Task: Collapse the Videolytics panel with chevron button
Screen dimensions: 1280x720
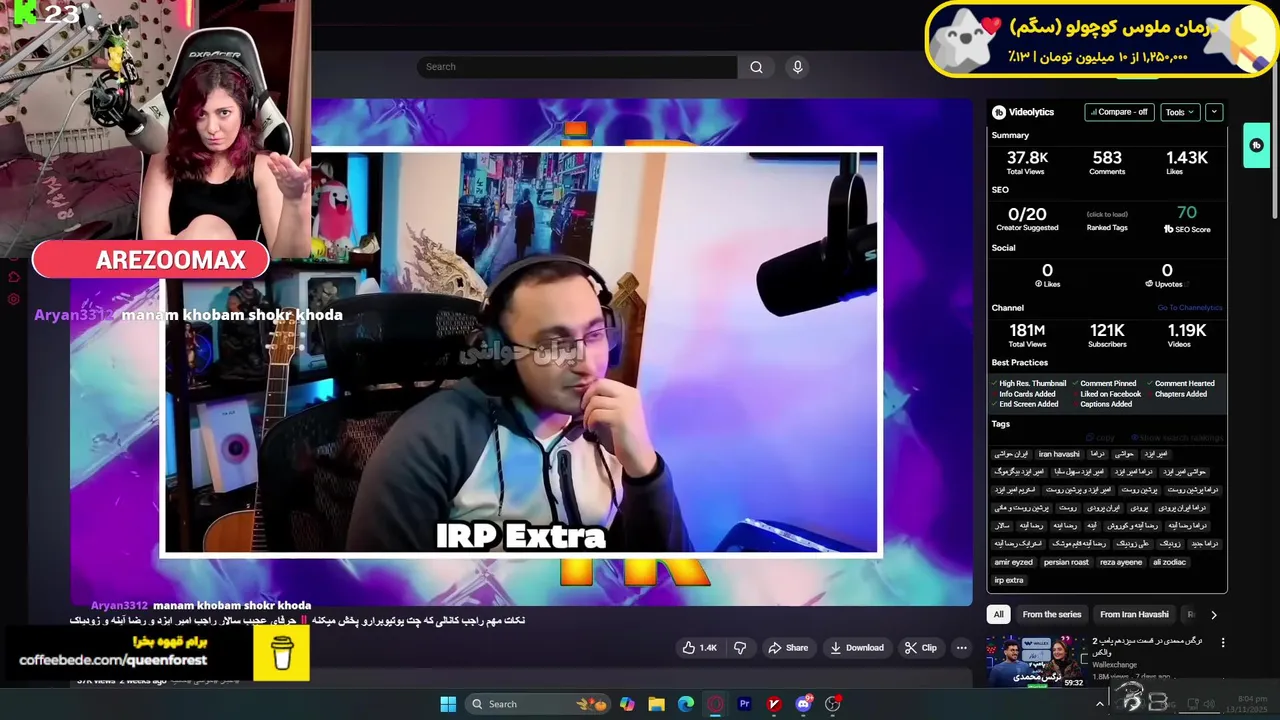Action: tap(1214, 112)
